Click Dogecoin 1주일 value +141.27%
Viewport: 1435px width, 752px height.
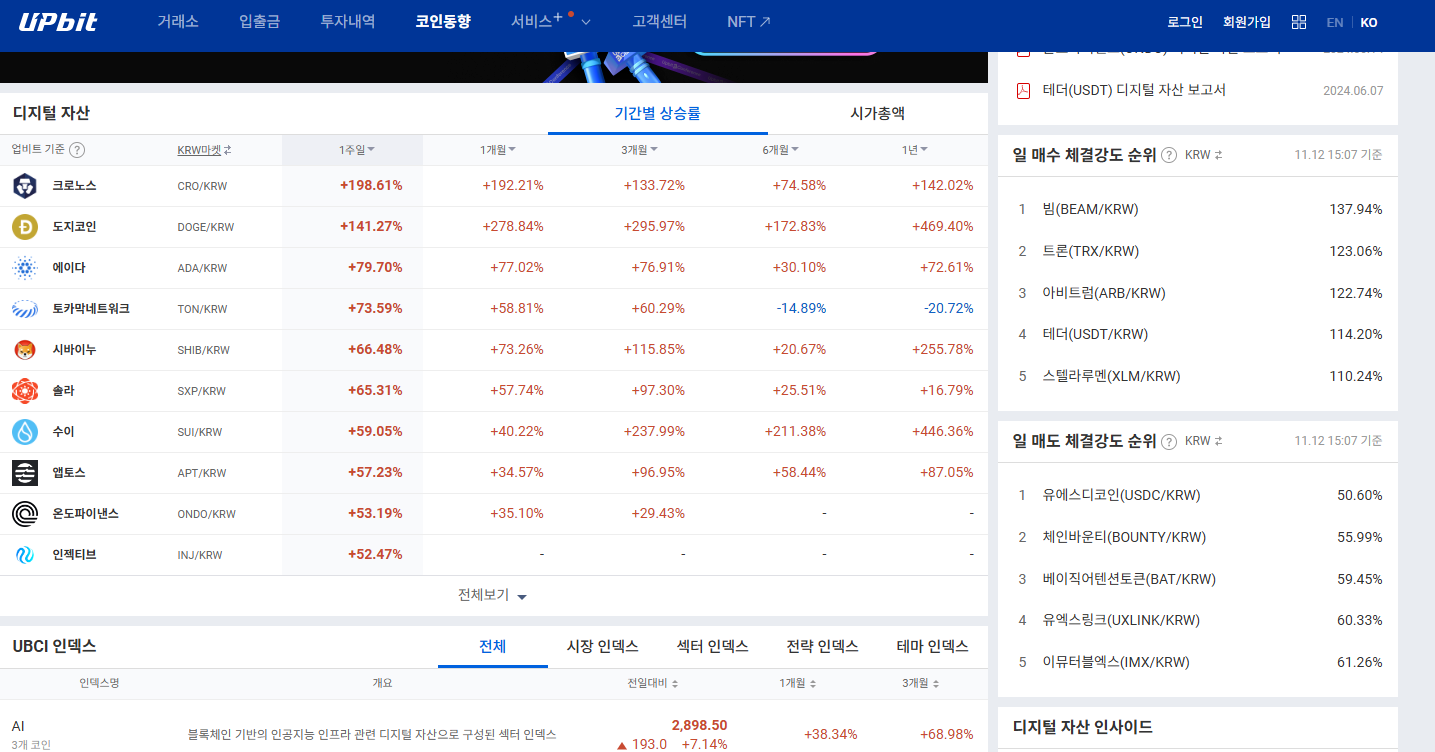[x=371, y=227]
